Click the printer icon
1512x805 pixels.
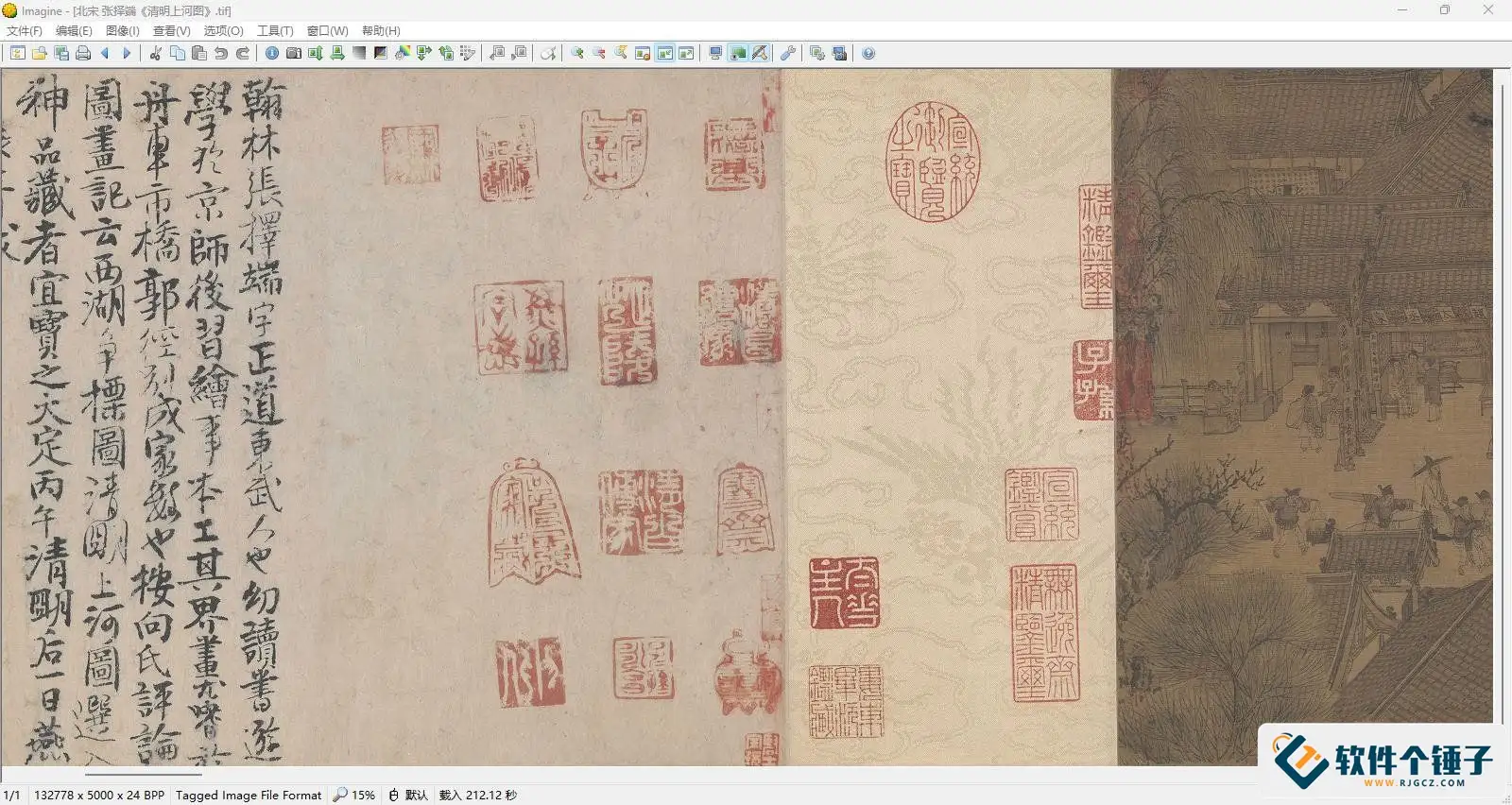[x=83, y=53]
